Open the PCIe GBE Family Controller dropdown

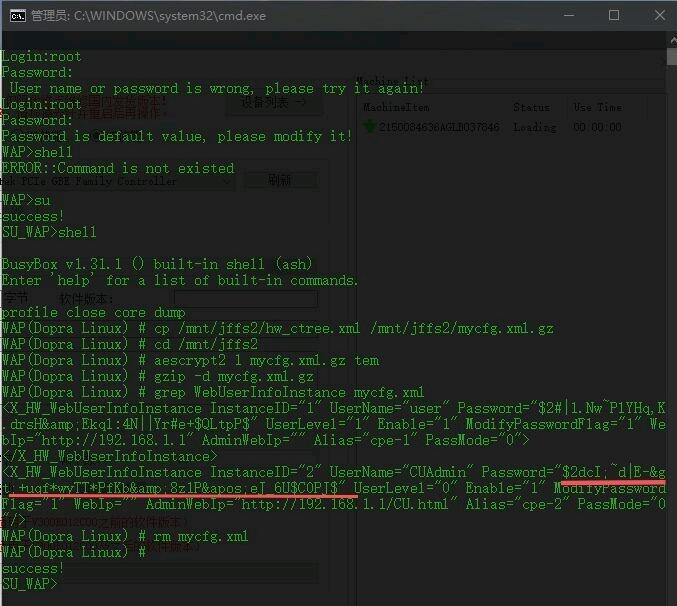(117, 181)
